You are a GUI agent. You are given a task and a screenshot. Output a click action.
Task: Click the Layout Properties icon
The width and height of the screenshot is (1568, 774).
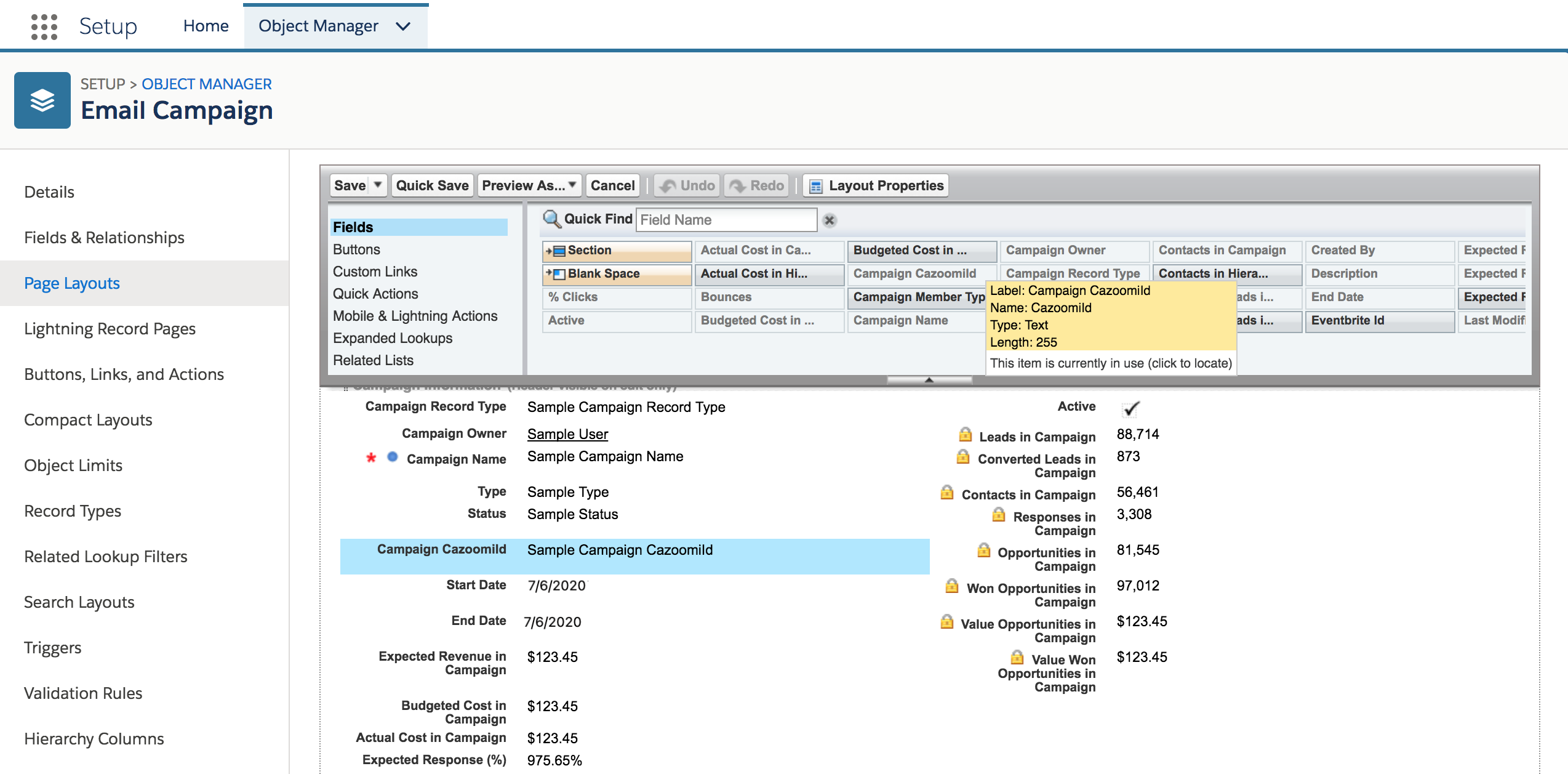(x=815, y=186)
